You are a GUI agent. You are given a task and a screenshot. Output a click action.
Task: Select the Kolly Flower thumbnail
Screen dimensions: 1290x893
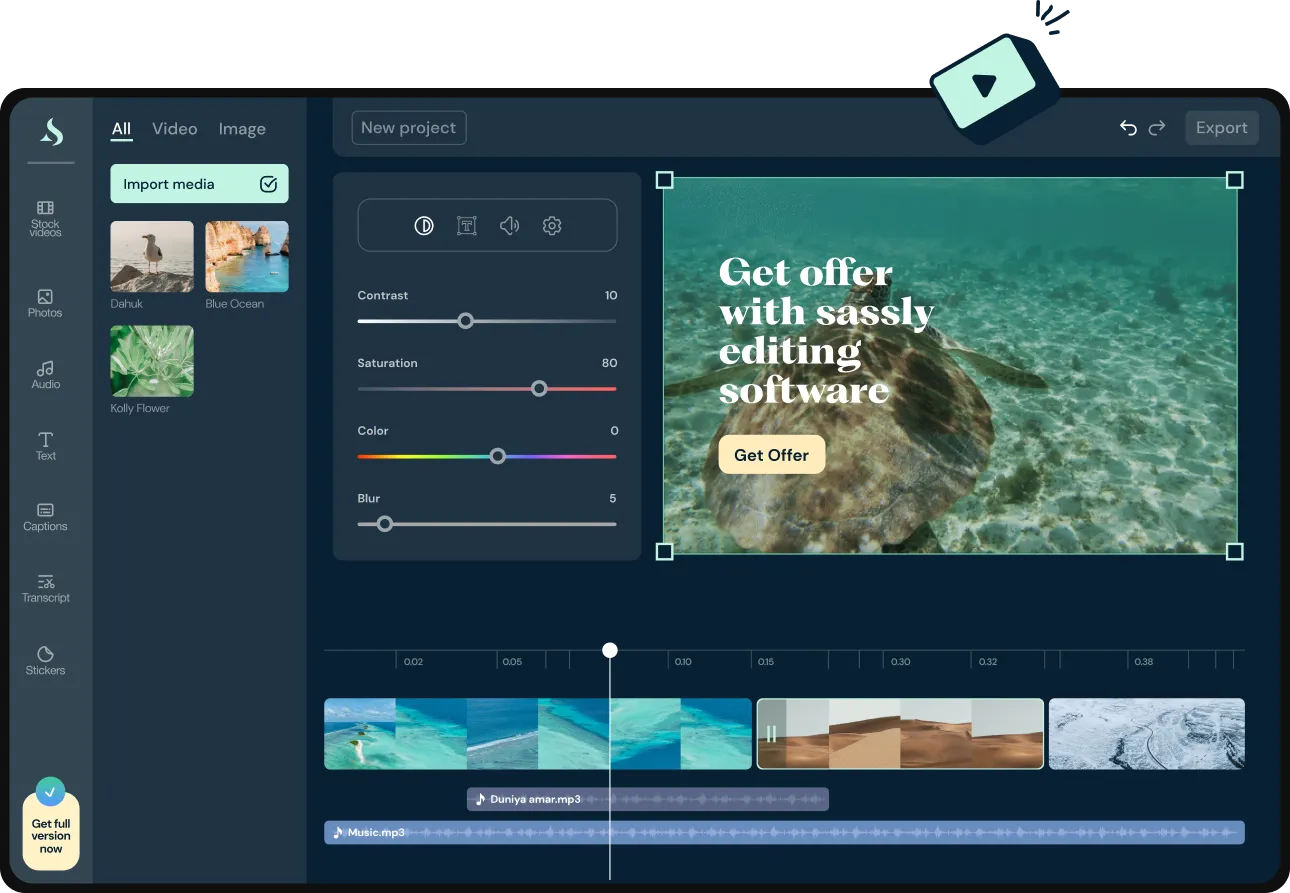[x=152, y=361]
